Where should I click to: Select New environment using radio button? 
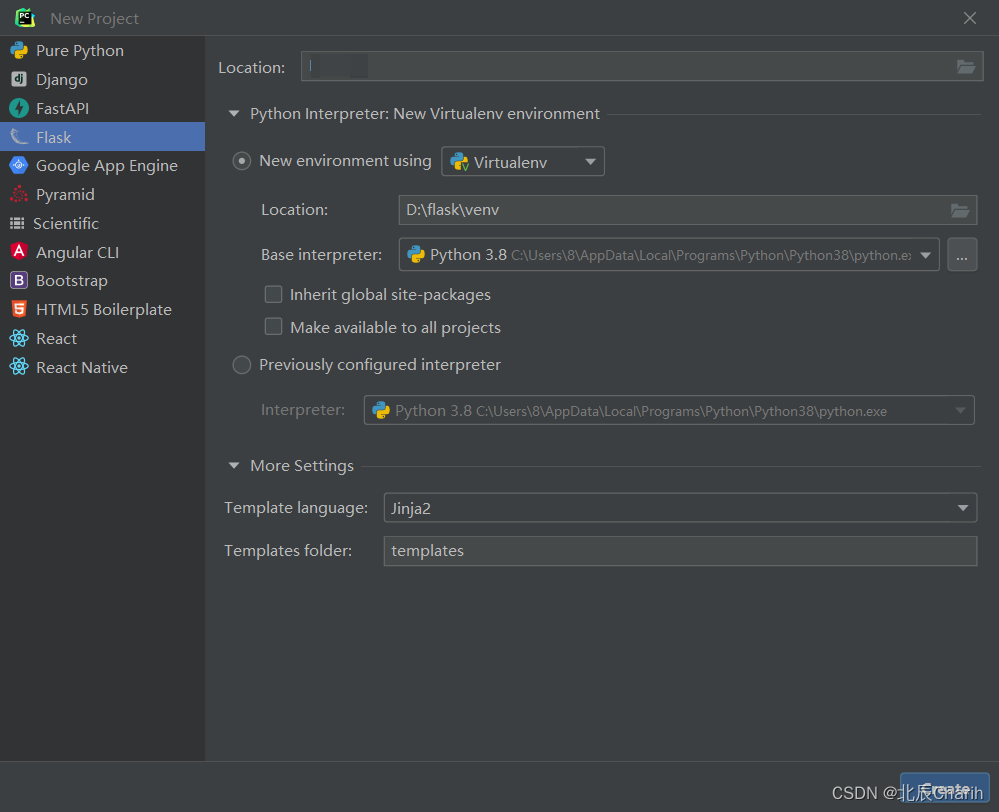click(x=241, y=161)
